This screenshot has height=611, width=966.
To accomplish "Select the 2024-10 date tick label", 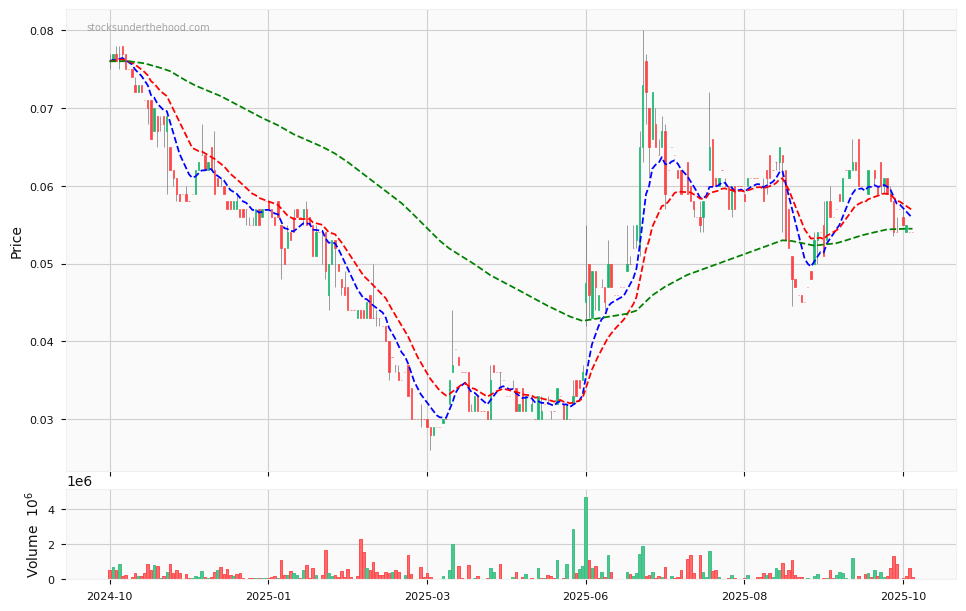I will point(110,596).
